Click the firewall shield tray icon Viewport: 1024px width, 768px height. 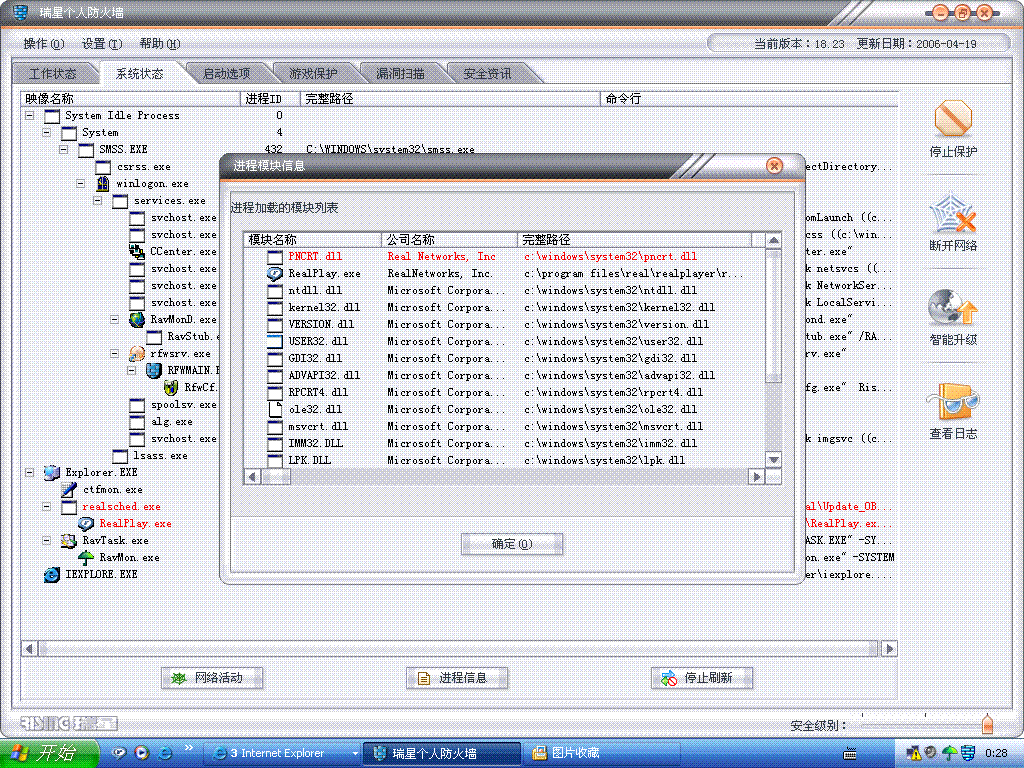pos(968,753)
